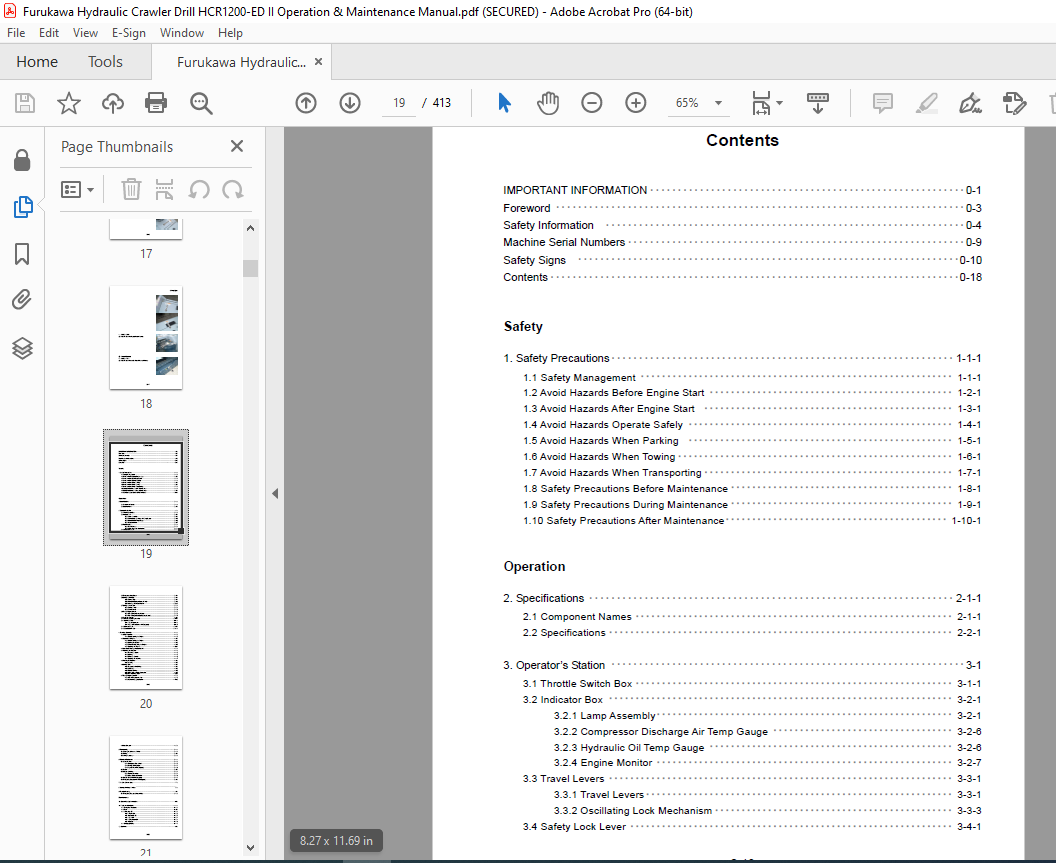1056x863 pixels.
Task: Open the Help menu
Action: coord(230,32)
